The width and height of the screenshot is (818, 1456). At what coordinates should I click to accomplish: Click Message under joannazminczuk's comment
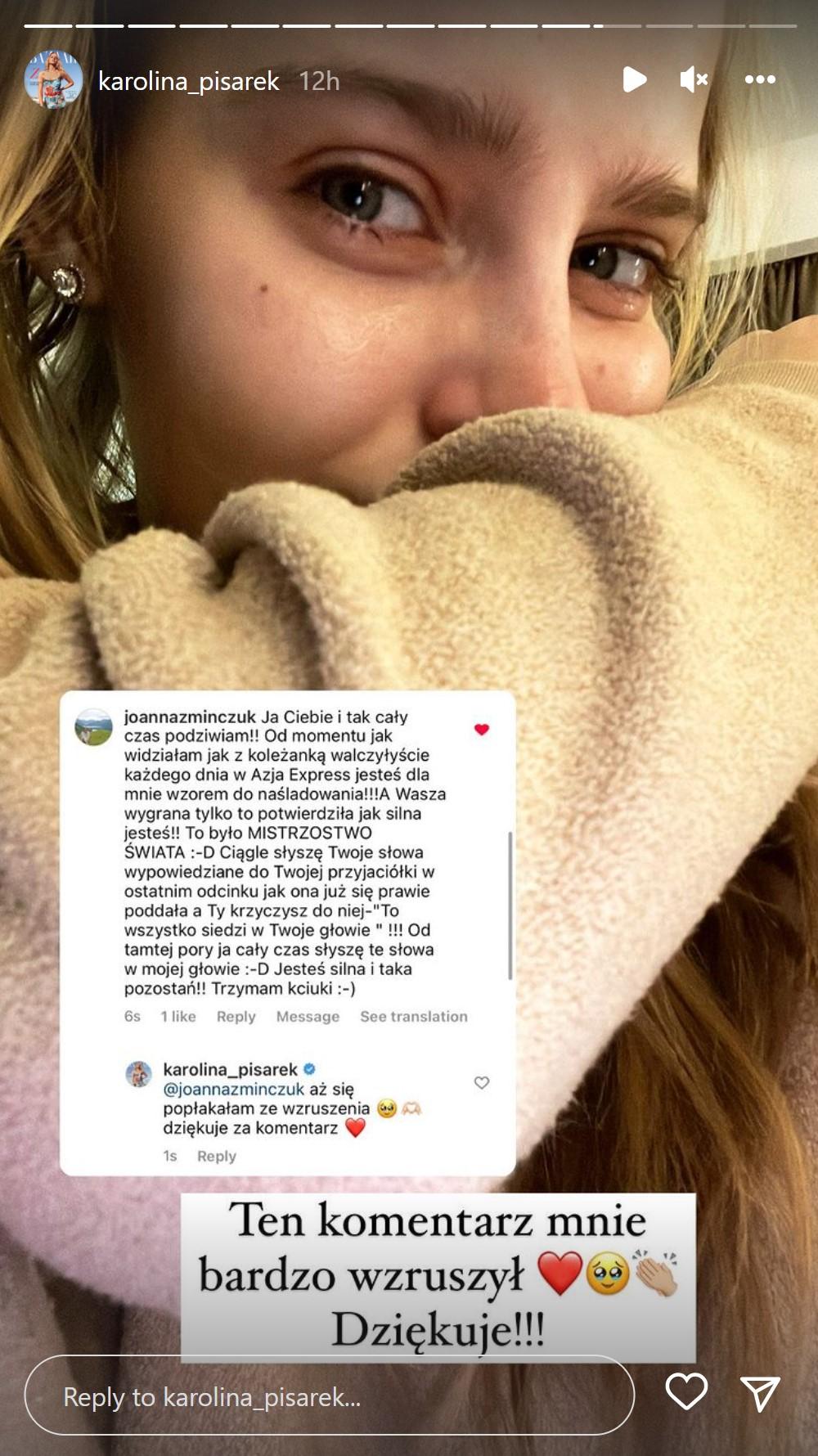308,1017
